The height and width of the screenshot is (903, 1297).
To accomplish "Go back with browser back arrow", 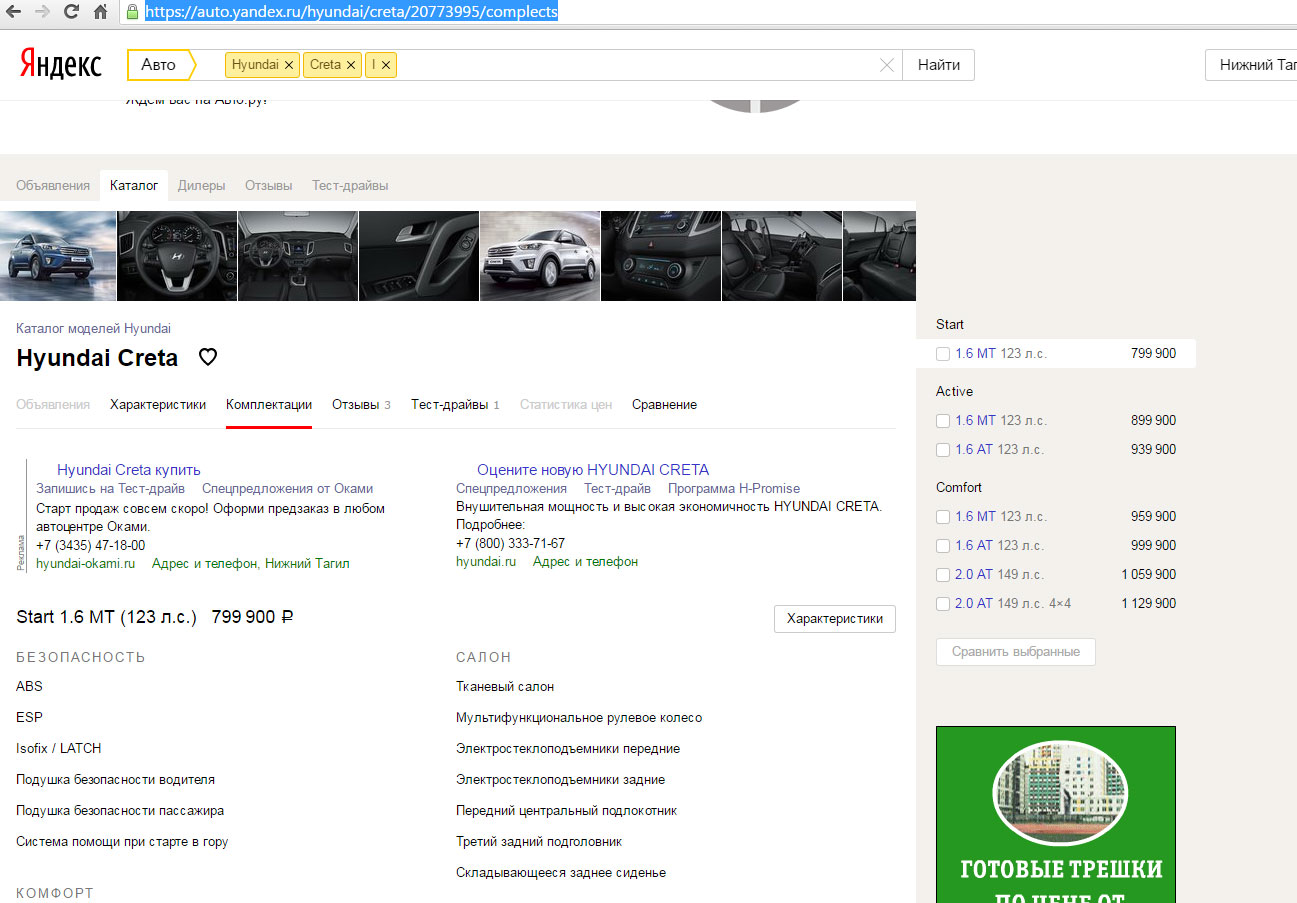I will coord(15,12).
